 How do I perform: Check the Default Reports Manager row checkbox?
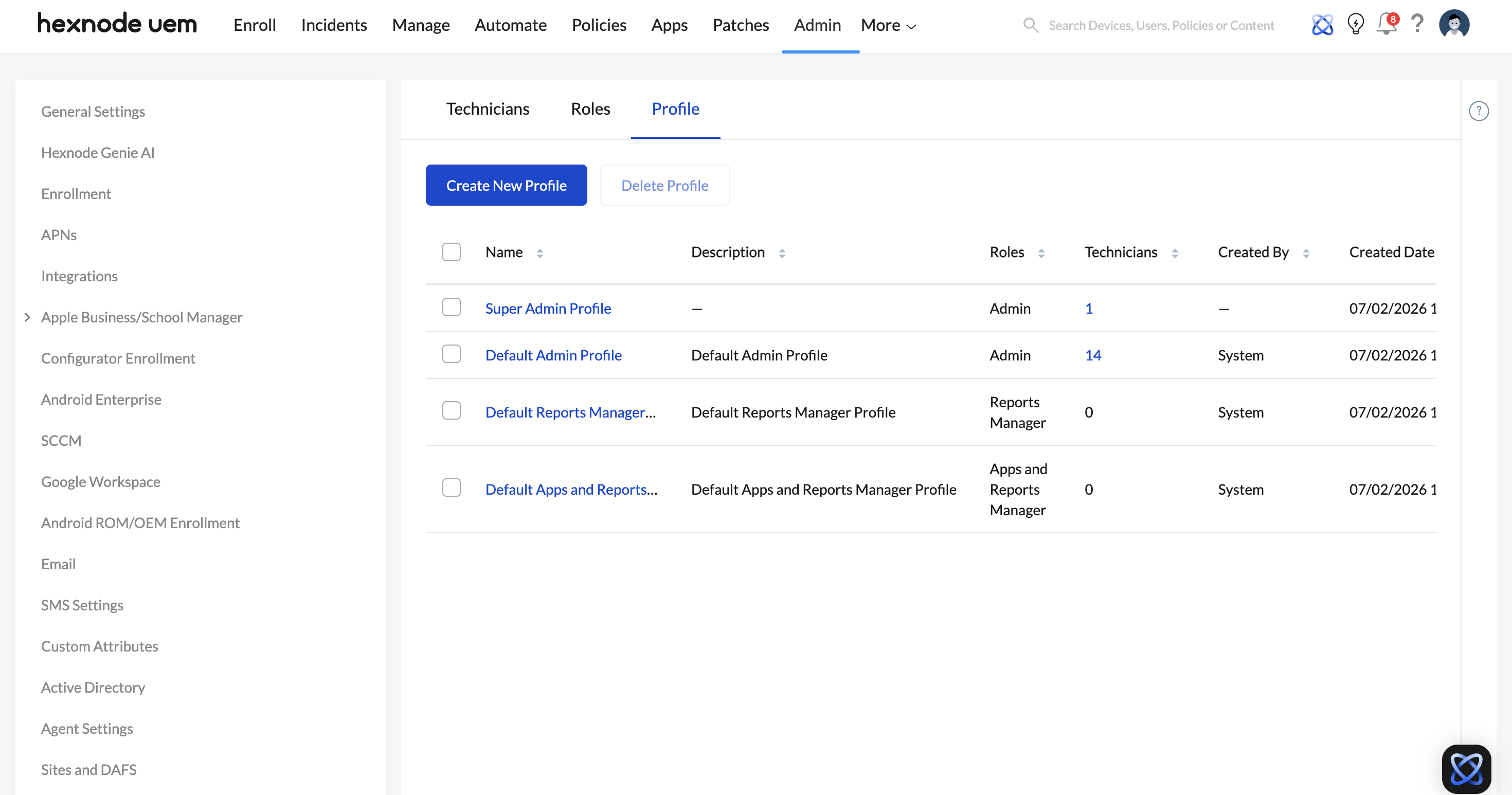point(451,410)
